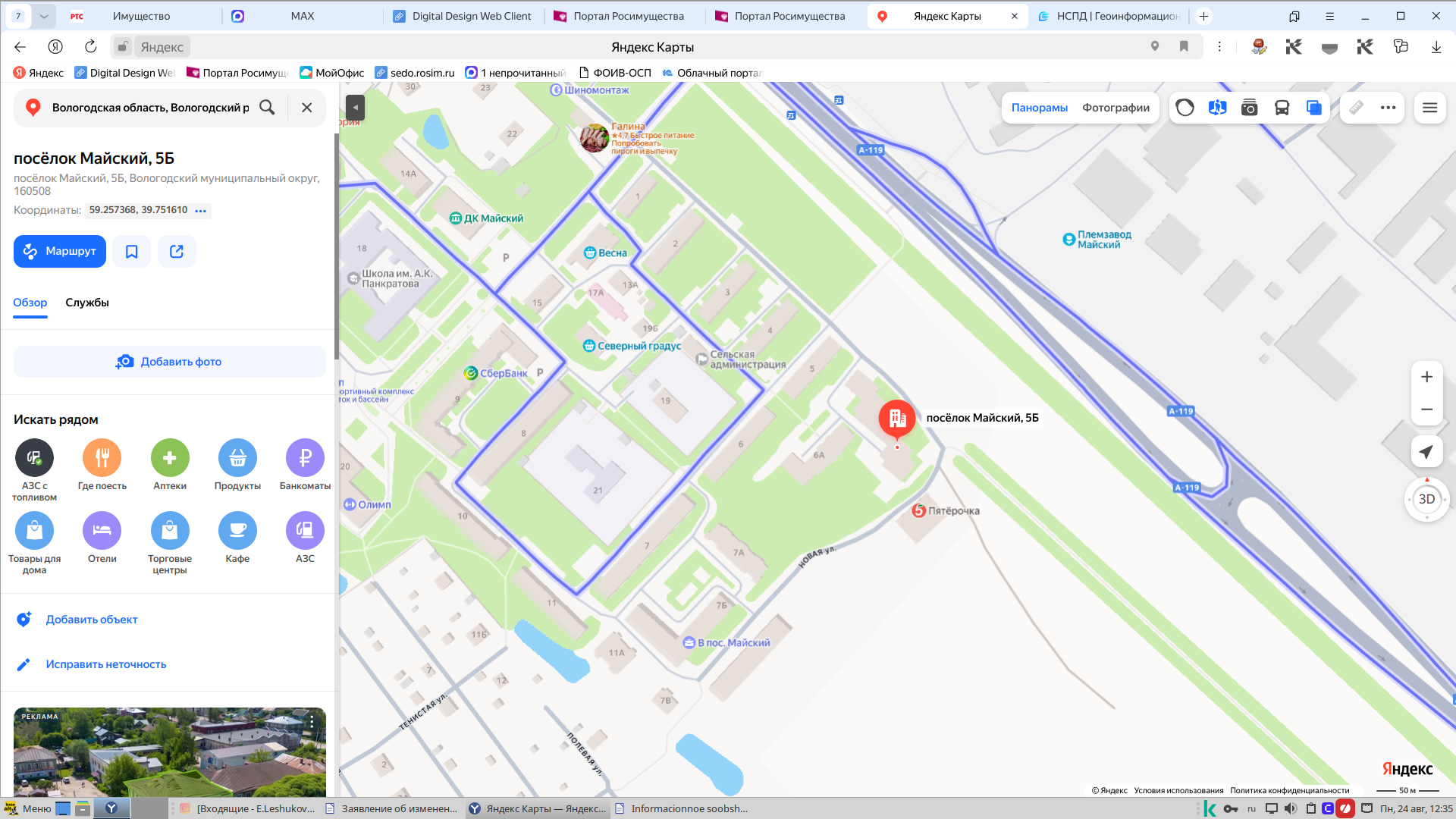Click Исправить неточность link
The height and width of the screenshot is (819, 1456).
pyautogui.click(x=106, y=664)
